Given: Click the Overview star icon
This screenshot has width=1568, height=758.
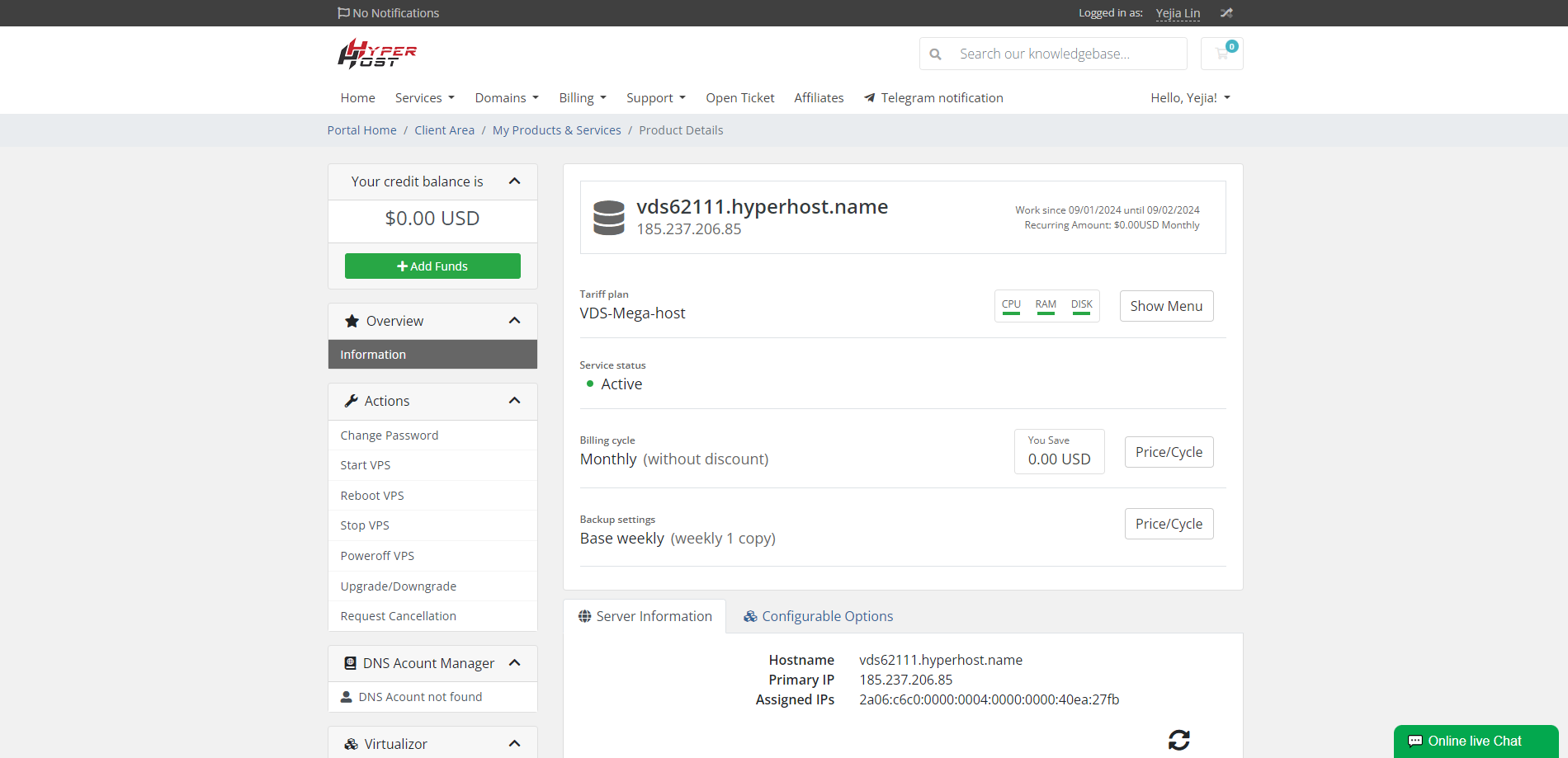Looking at the screenshot, I should (x=352, y=321).
